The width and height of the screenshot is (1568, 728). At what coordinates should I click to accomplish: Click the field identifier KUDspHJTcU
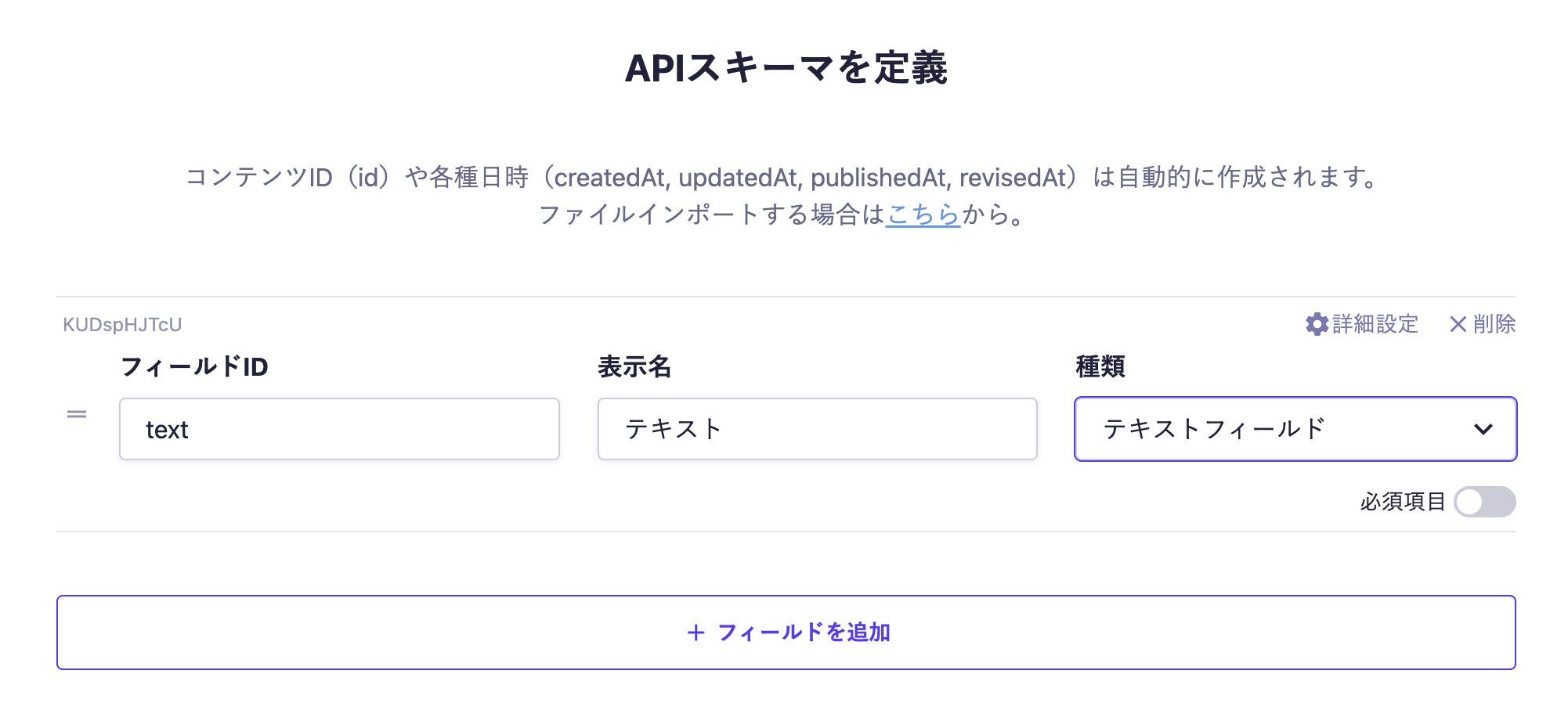122,325
